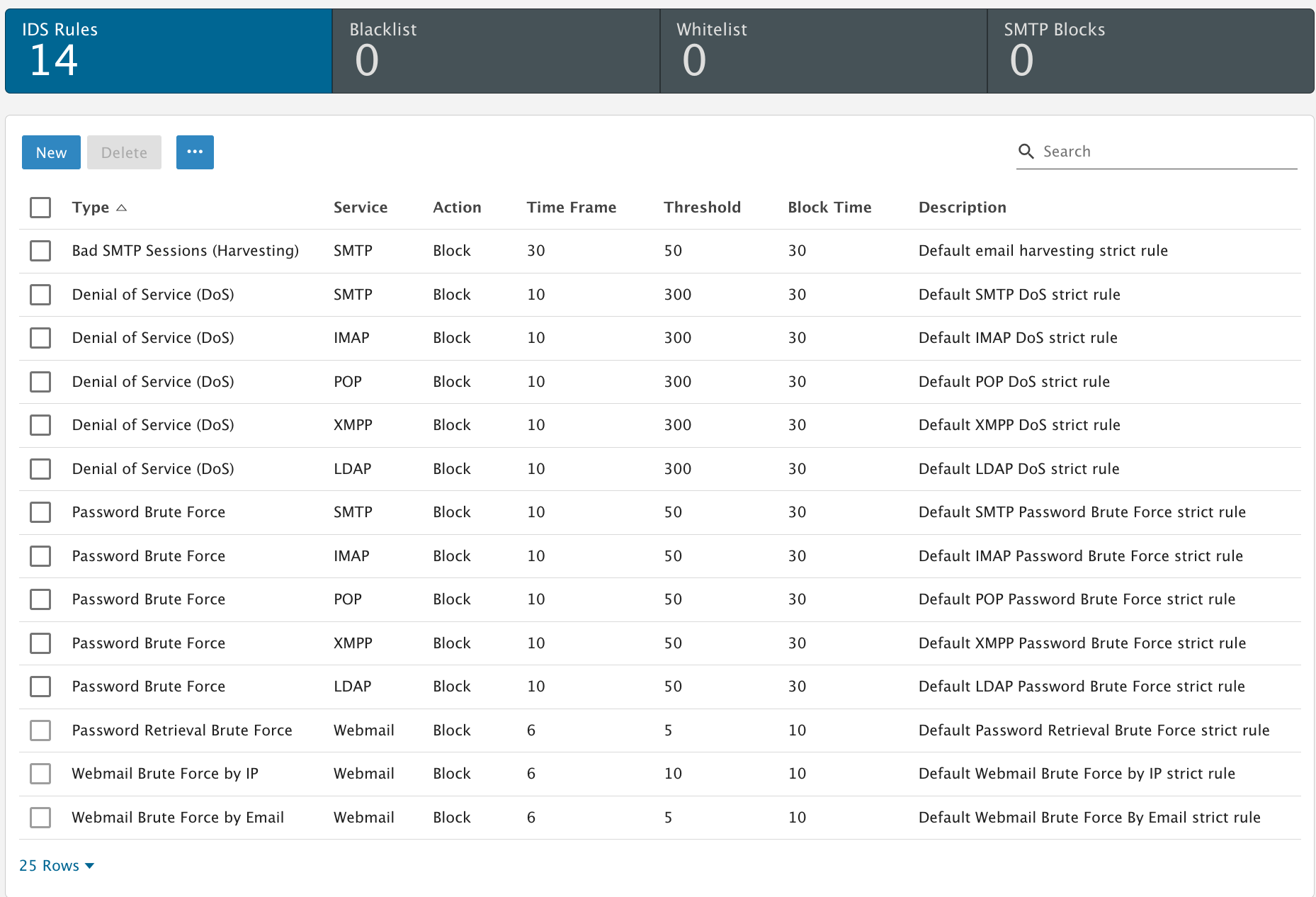Click the Delete button
This screenshot has height=897, width=1316.
pos(124,152)
